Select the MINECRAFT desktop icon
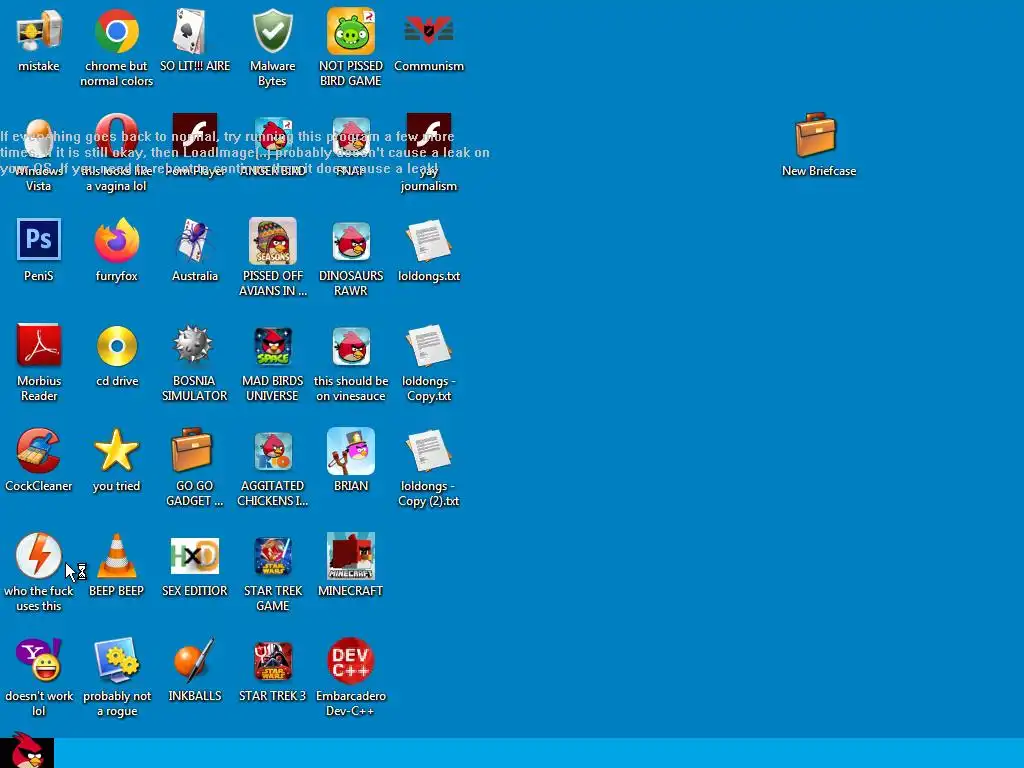 (351, 556)
